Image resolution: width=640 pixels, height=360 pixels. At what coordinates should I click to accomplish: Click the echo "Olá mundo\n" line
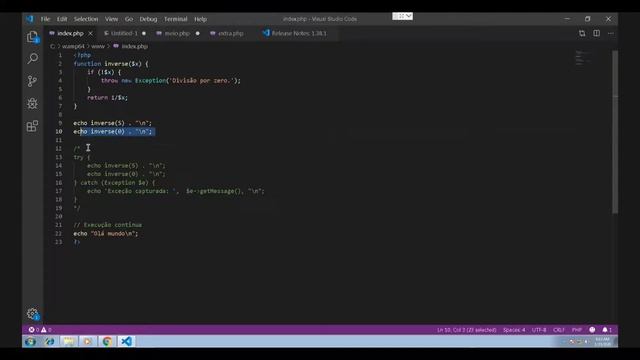click(106, 233)
